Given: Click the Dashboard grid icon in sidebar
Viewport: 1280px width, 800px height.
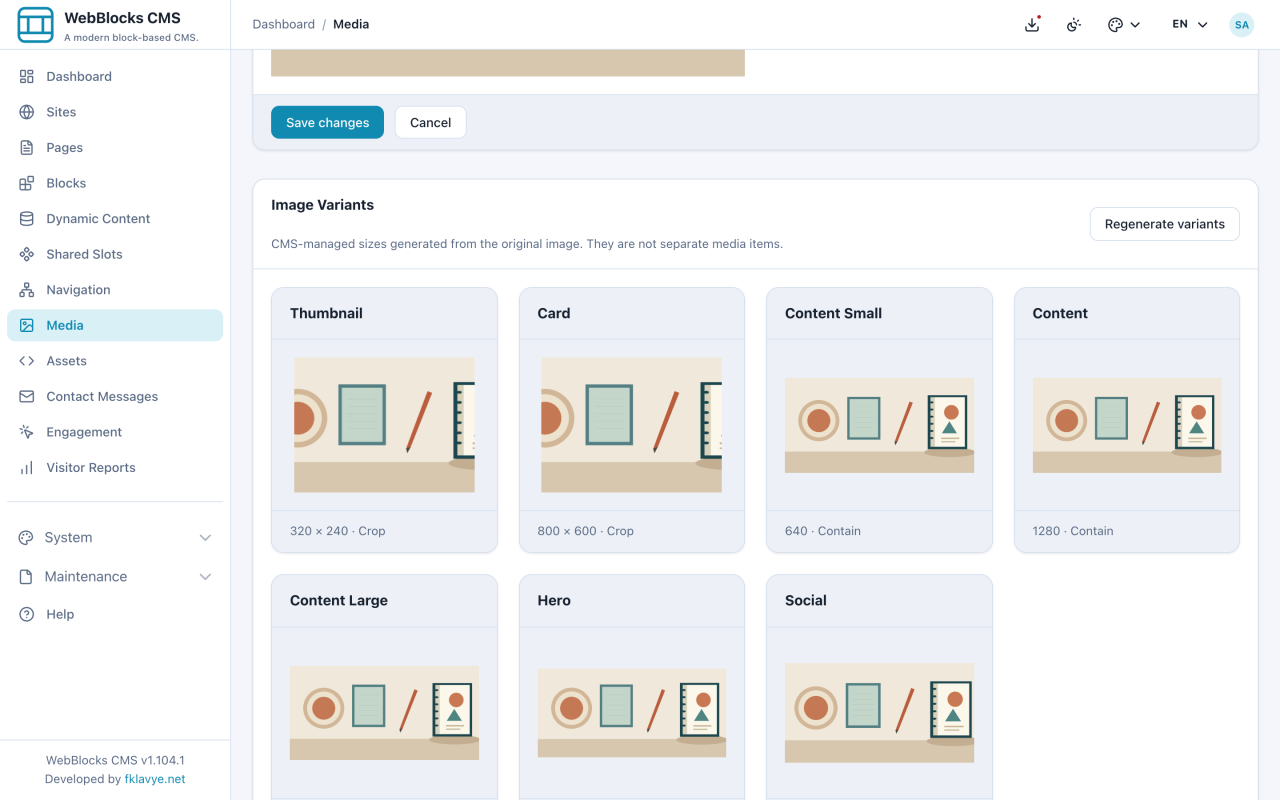Looking at the screenshot, I should click(27, 76).
